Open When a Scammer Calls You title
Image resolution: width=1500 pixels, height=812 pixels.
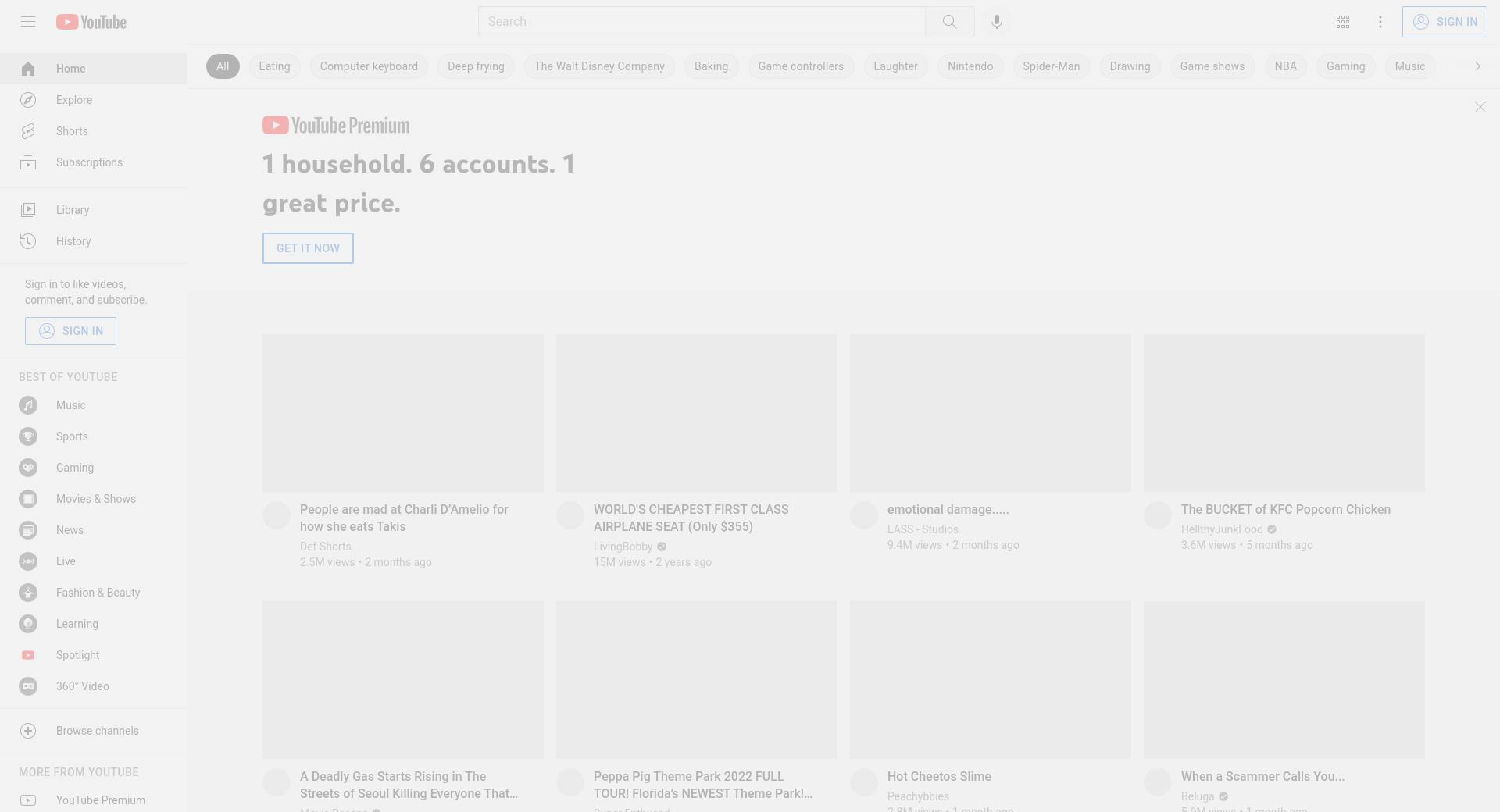coord(1262,777)
